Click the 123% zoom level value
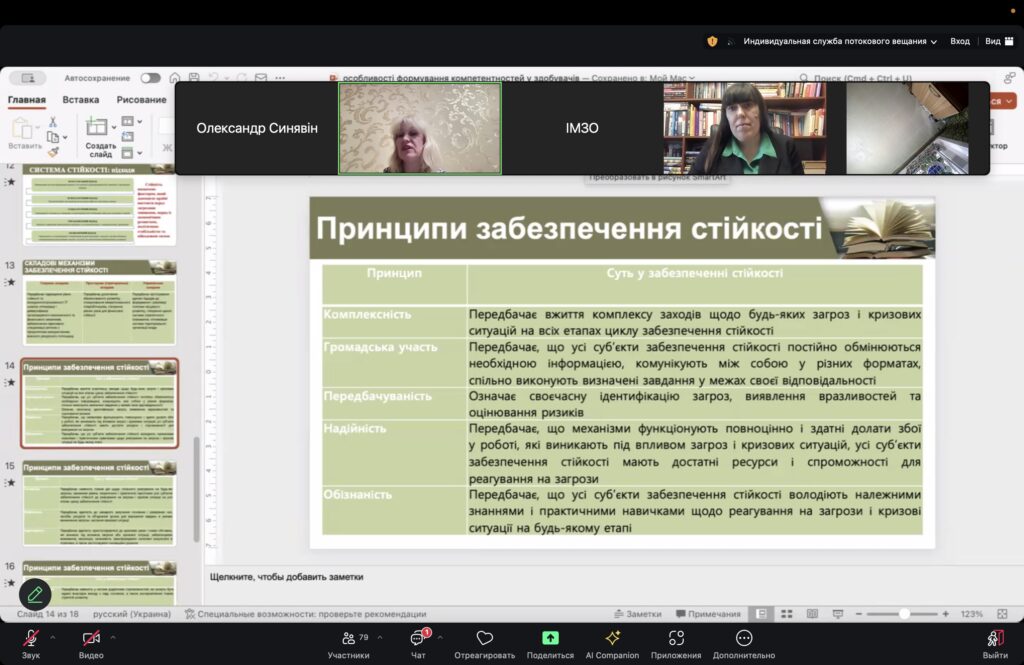The height and width of the screenshot is (665, 1024). point(972,614)
